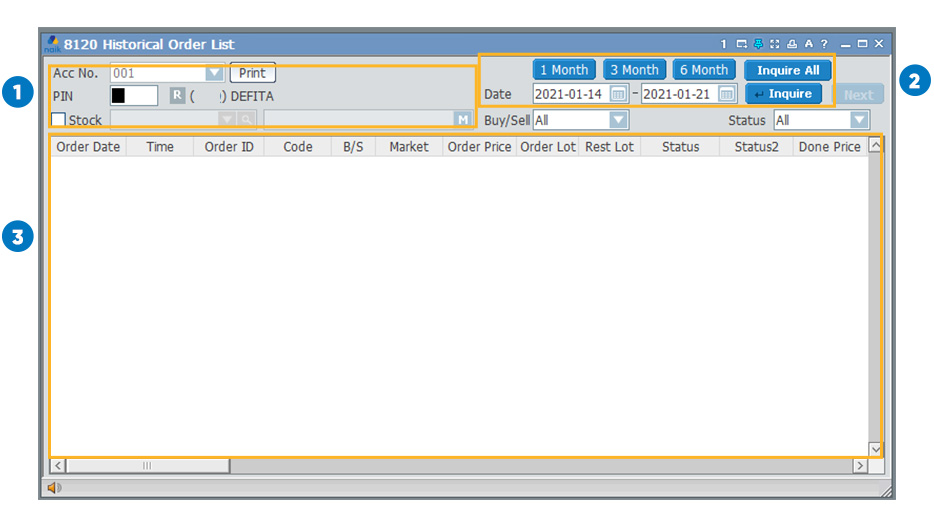This screenshot has width=934, height=526.
Task: Expand the Acc No. dropdown
Action: [214, 73]
